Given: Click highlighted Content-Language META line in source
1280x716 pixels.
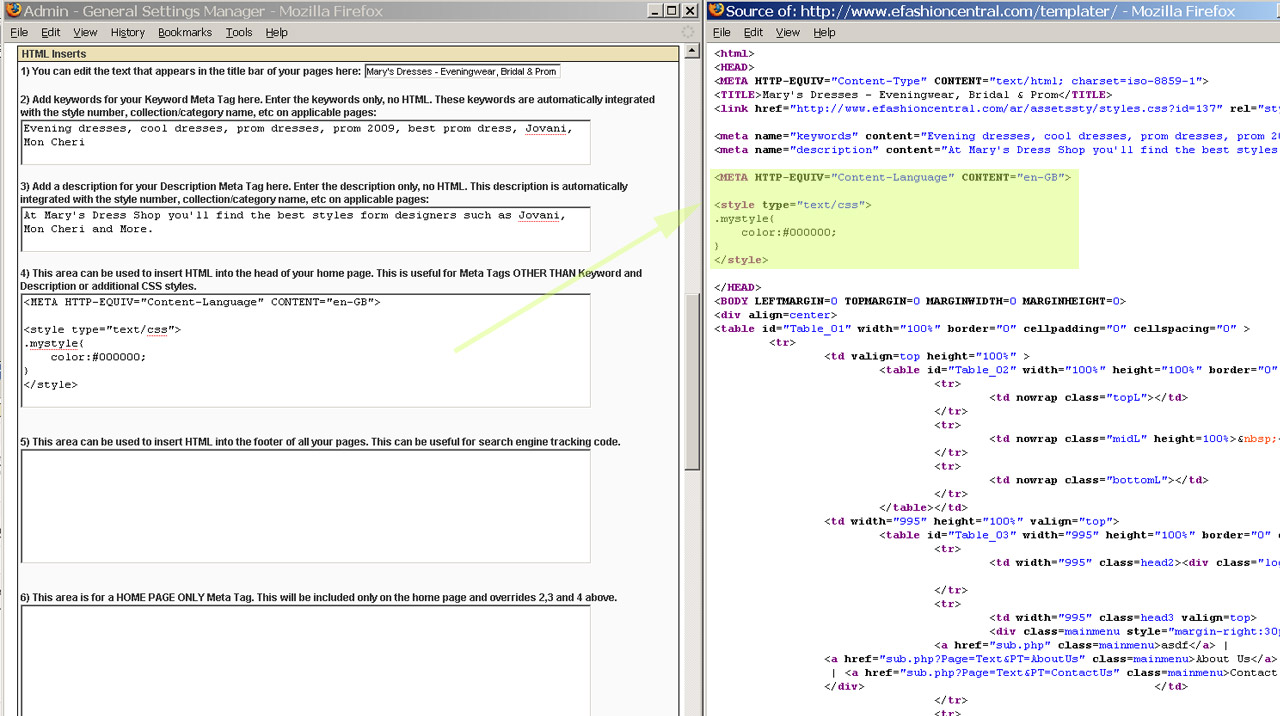Looking at the screenshot, I should tap(892, 177).
